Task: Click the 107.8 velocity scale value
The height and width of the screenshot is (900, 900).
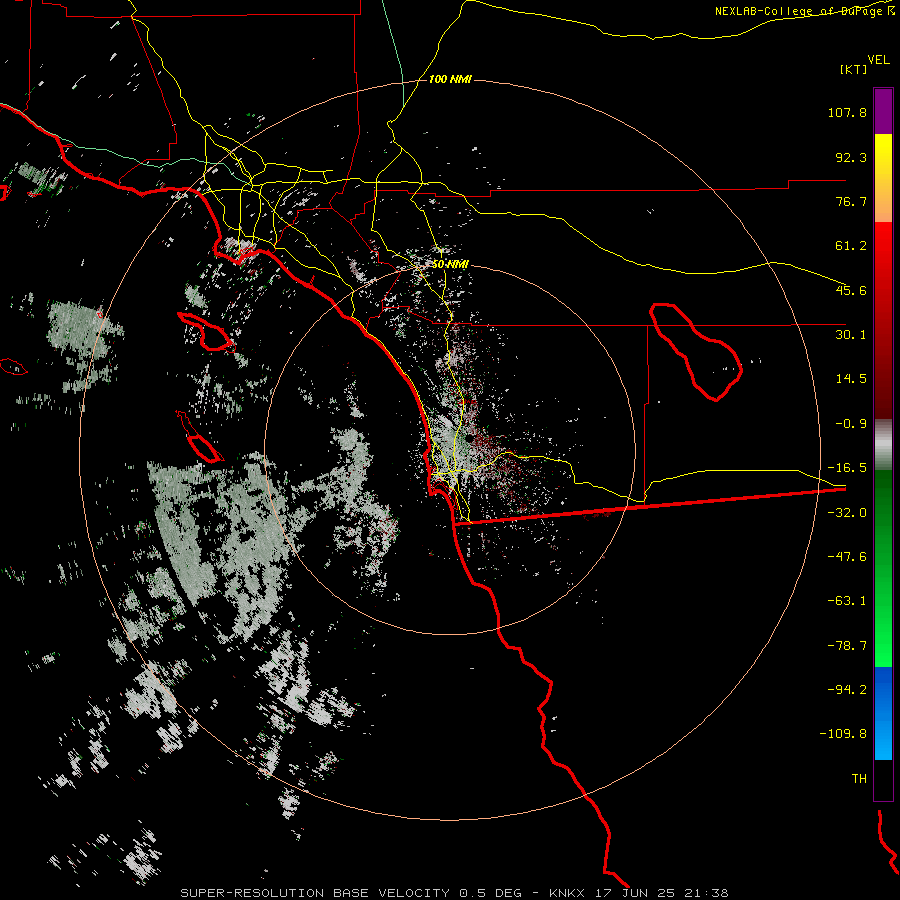Action: click(x=847, y=112)
